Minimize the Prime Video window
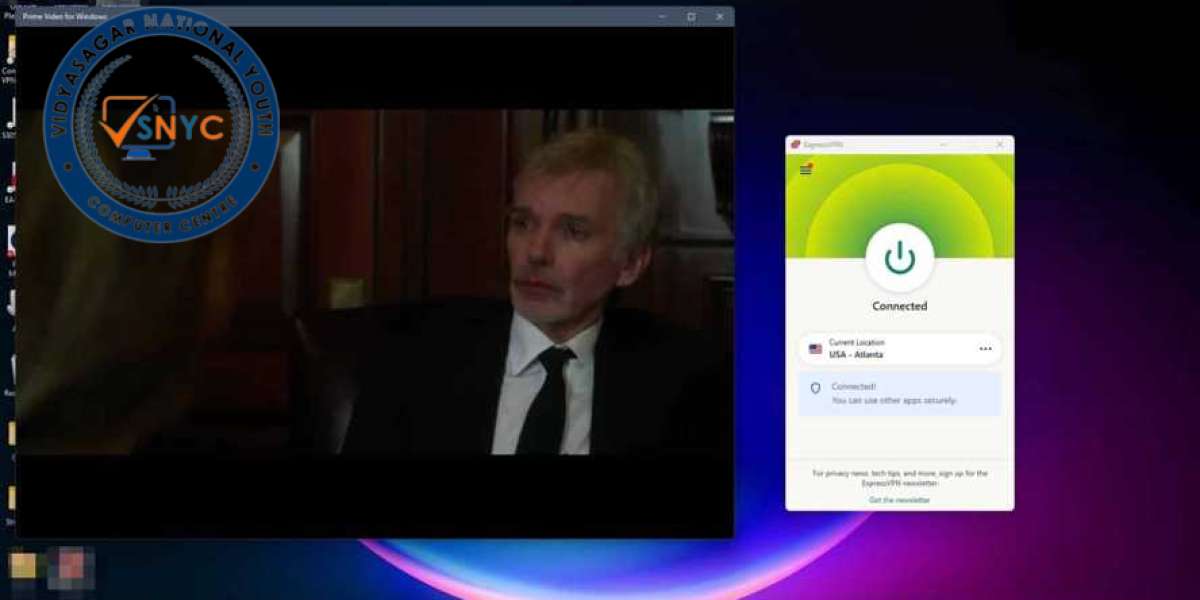Image resolution: width=1200 pixels, height=600 pixels. [662, 17]
